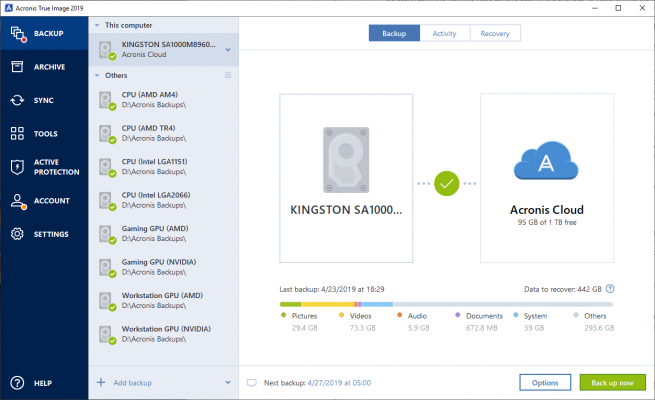The image size is (655, 400).
Task: Click the disk icon of CPU (AMD TR4)
Action: 107,134
